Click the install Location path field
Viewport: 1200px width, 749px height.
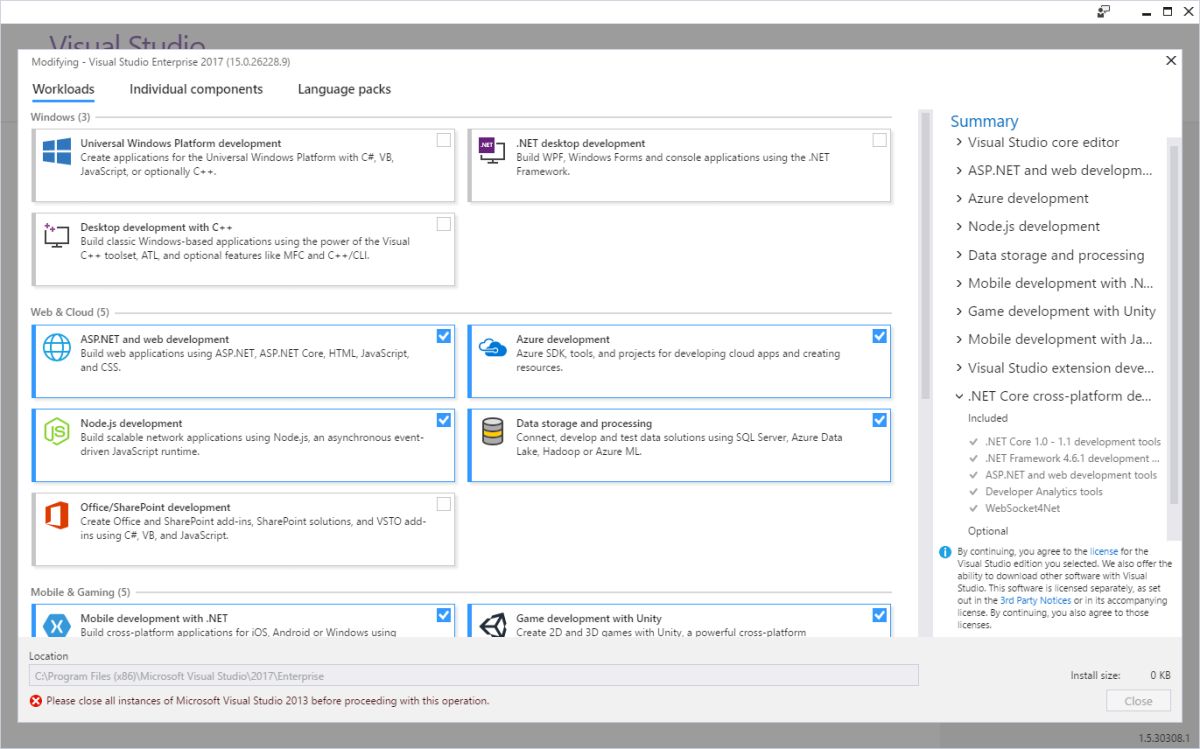(x=474, y=676)
